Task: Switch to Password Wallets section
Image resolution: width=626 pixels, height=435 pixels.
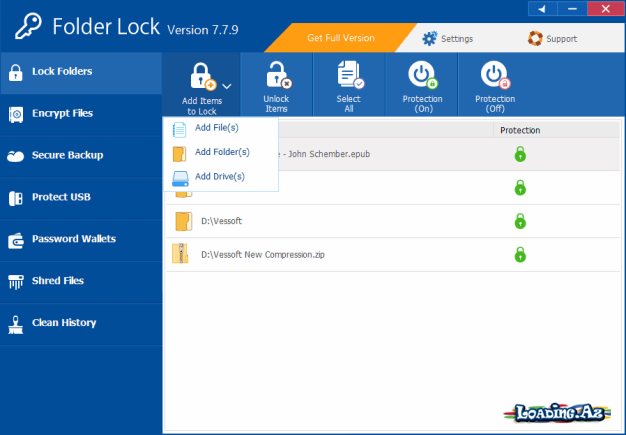Action: (81, 240)
